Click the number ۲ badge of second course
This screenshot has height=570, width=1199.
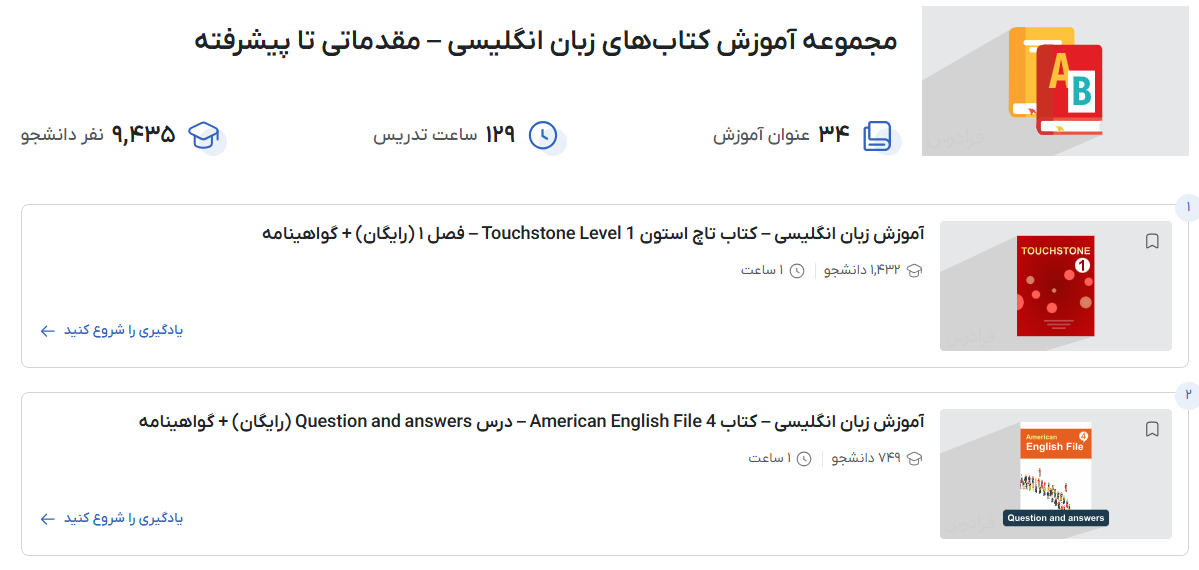(1188, 395)
